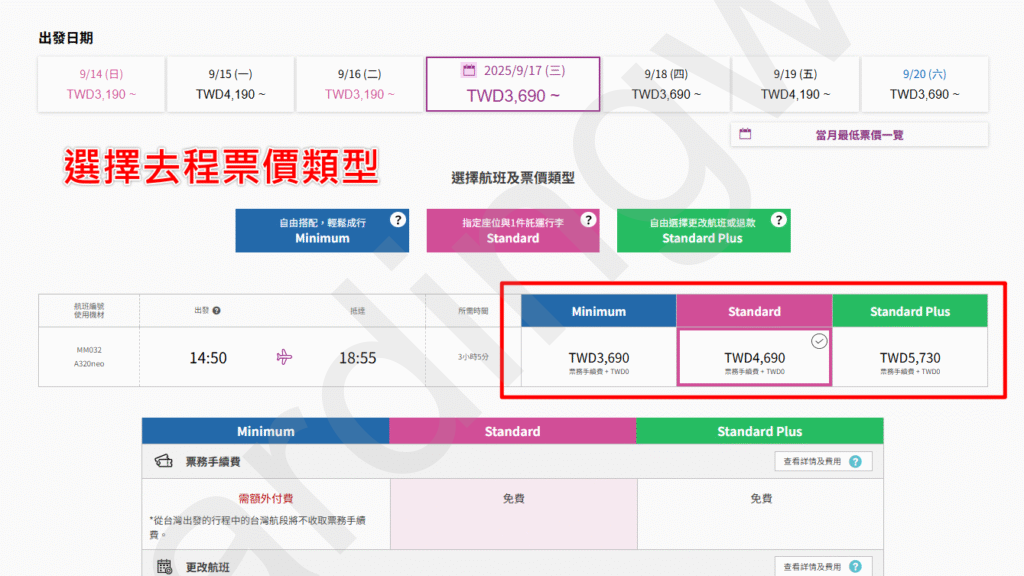Viewport: 1024px width, 576px height.
Task: Select the 9/19 (五) departure date
Action: click(x=795, y=84)
